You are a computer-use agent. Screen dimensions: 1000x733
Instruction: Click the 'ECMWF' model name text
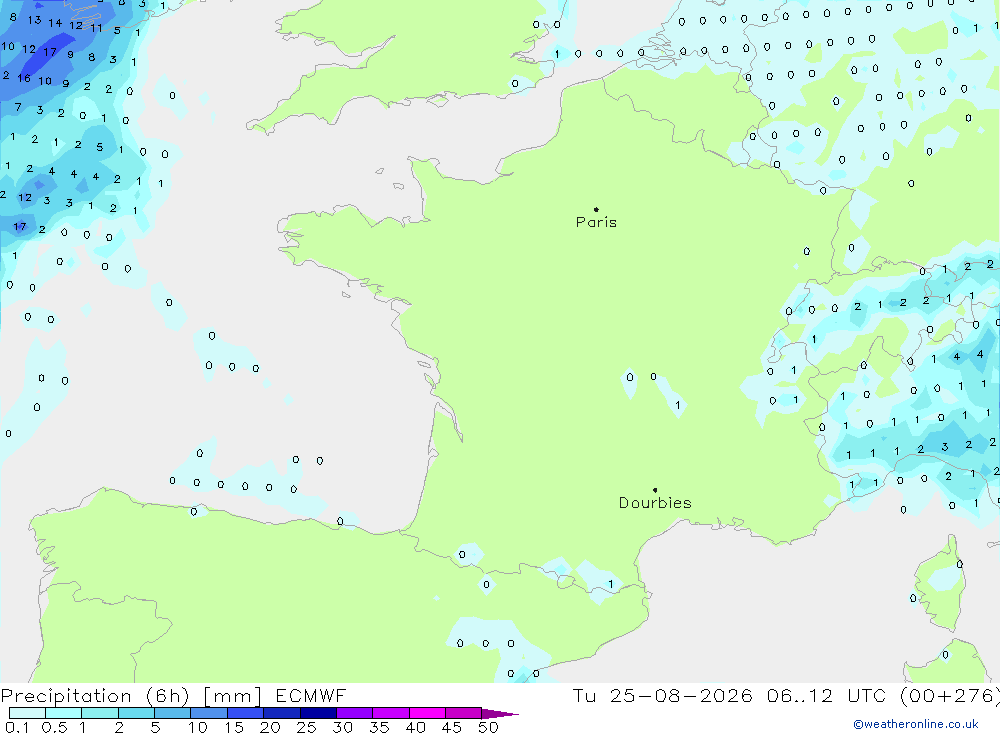pyautogui.click(x=311, y=695)
